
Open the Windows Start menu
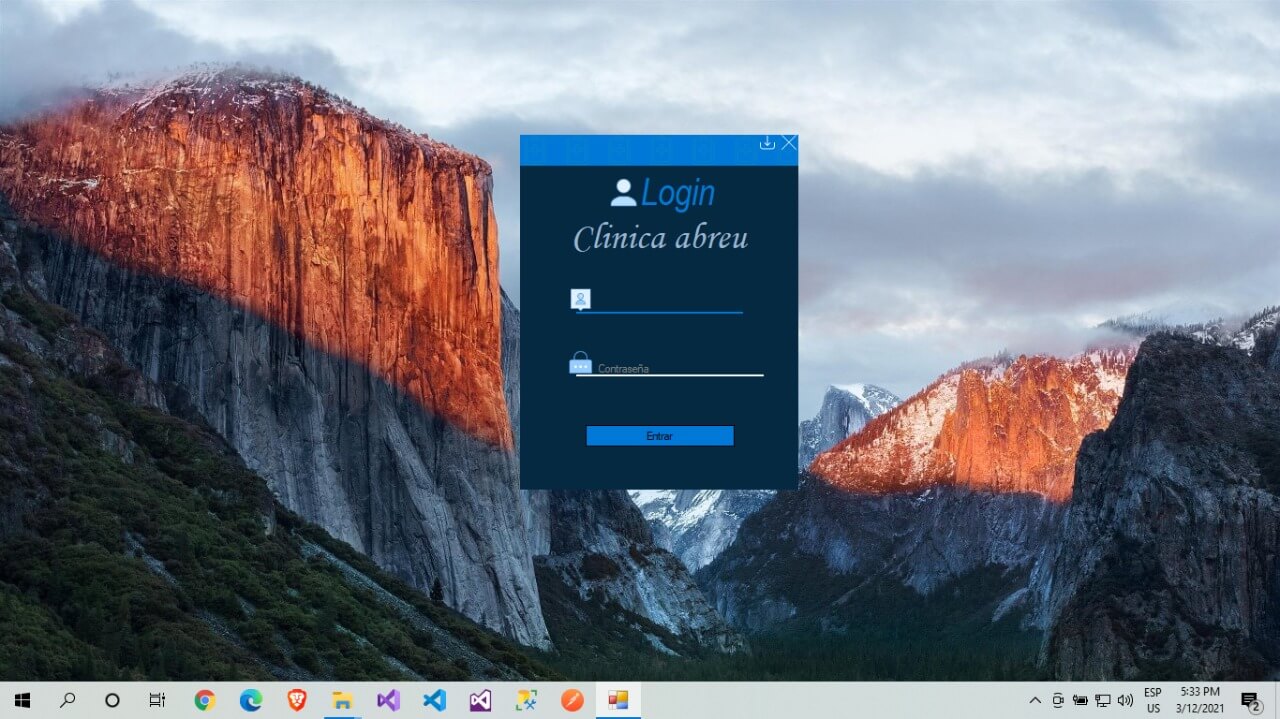tap(22, 700)
